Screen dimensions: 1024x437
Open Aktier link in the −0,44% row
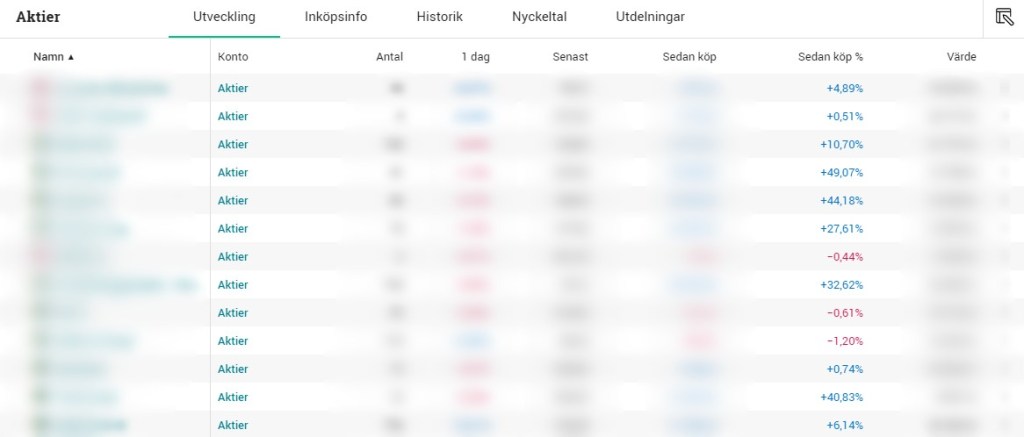click(x=233, y=257)
